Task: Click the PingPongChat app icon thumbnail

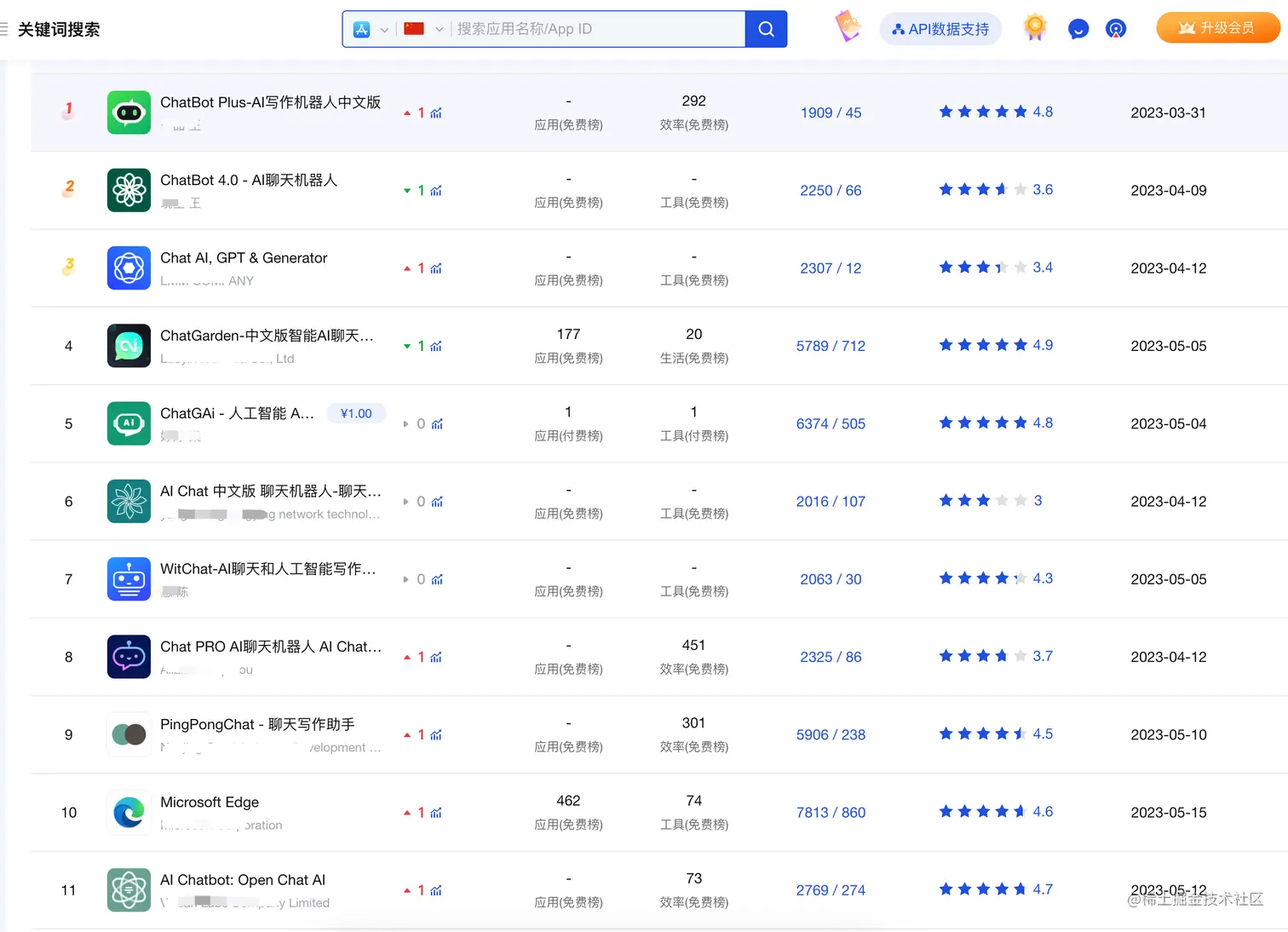Action: (x=129, y=734)
